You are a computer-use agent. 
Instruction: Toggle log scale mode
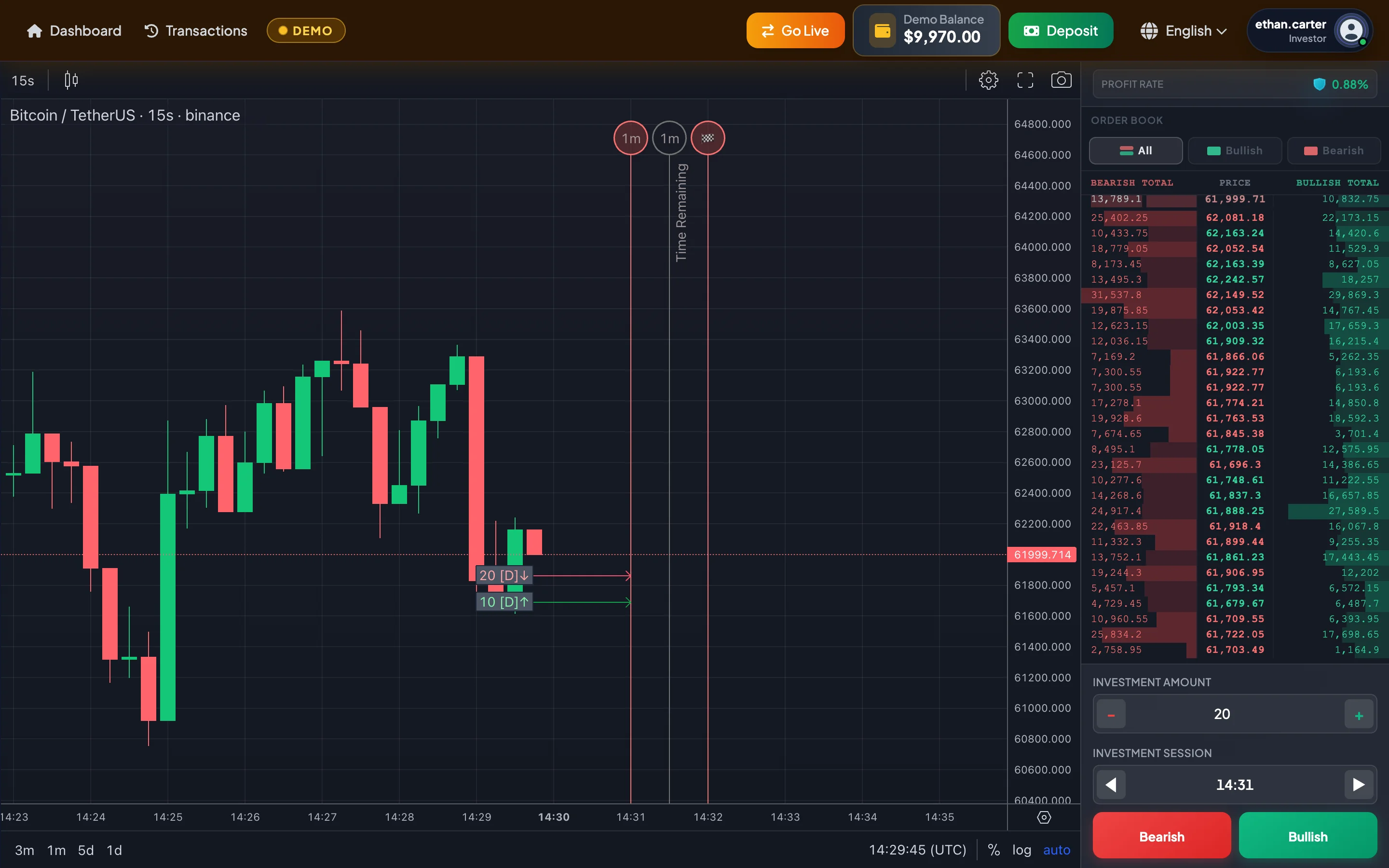[x=1021, y=850]
